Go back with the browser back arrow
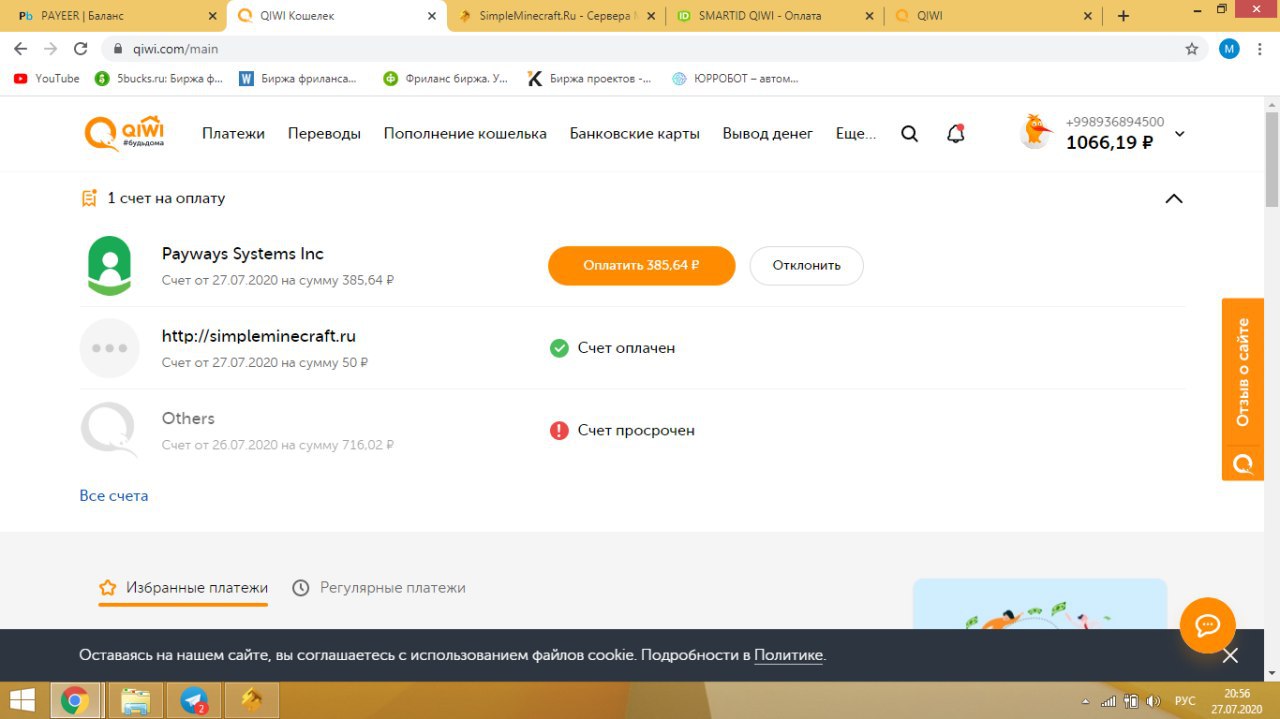The width and height of the screenshot is (1280, 719). (21, 48)
